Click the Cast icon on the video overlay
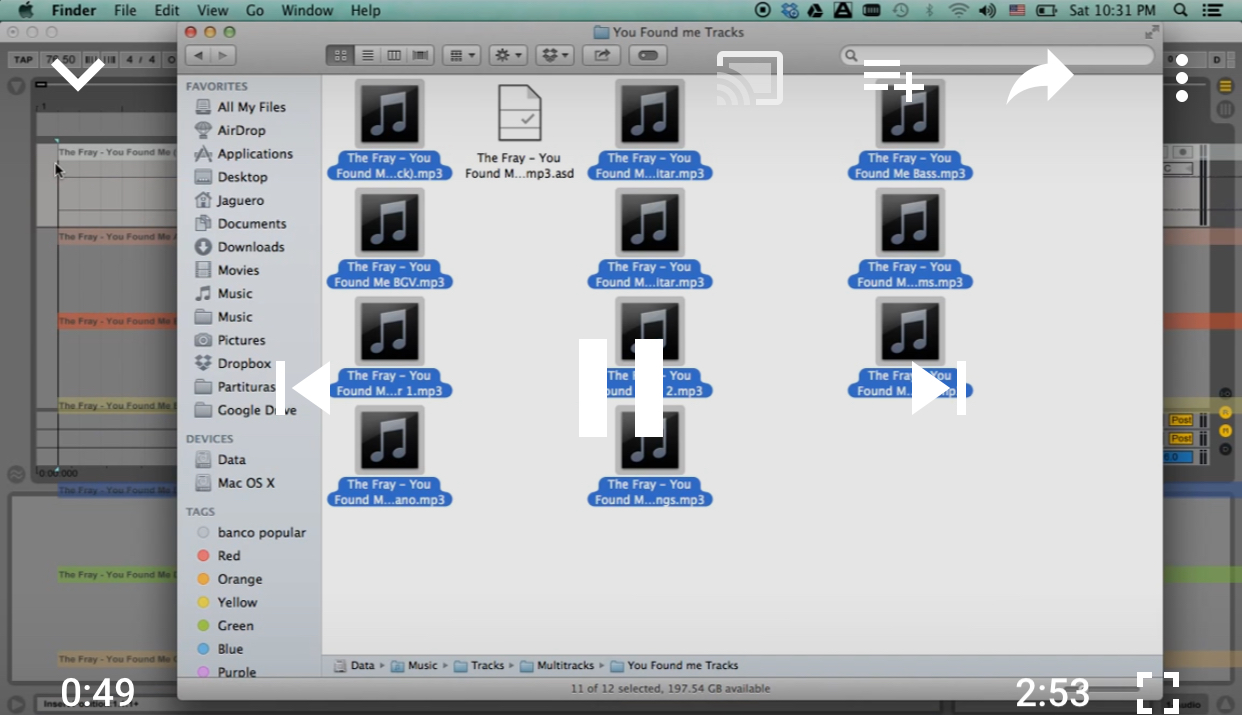Image resolution: width=1242 pixels, height=715 pixels. (749, 78)
